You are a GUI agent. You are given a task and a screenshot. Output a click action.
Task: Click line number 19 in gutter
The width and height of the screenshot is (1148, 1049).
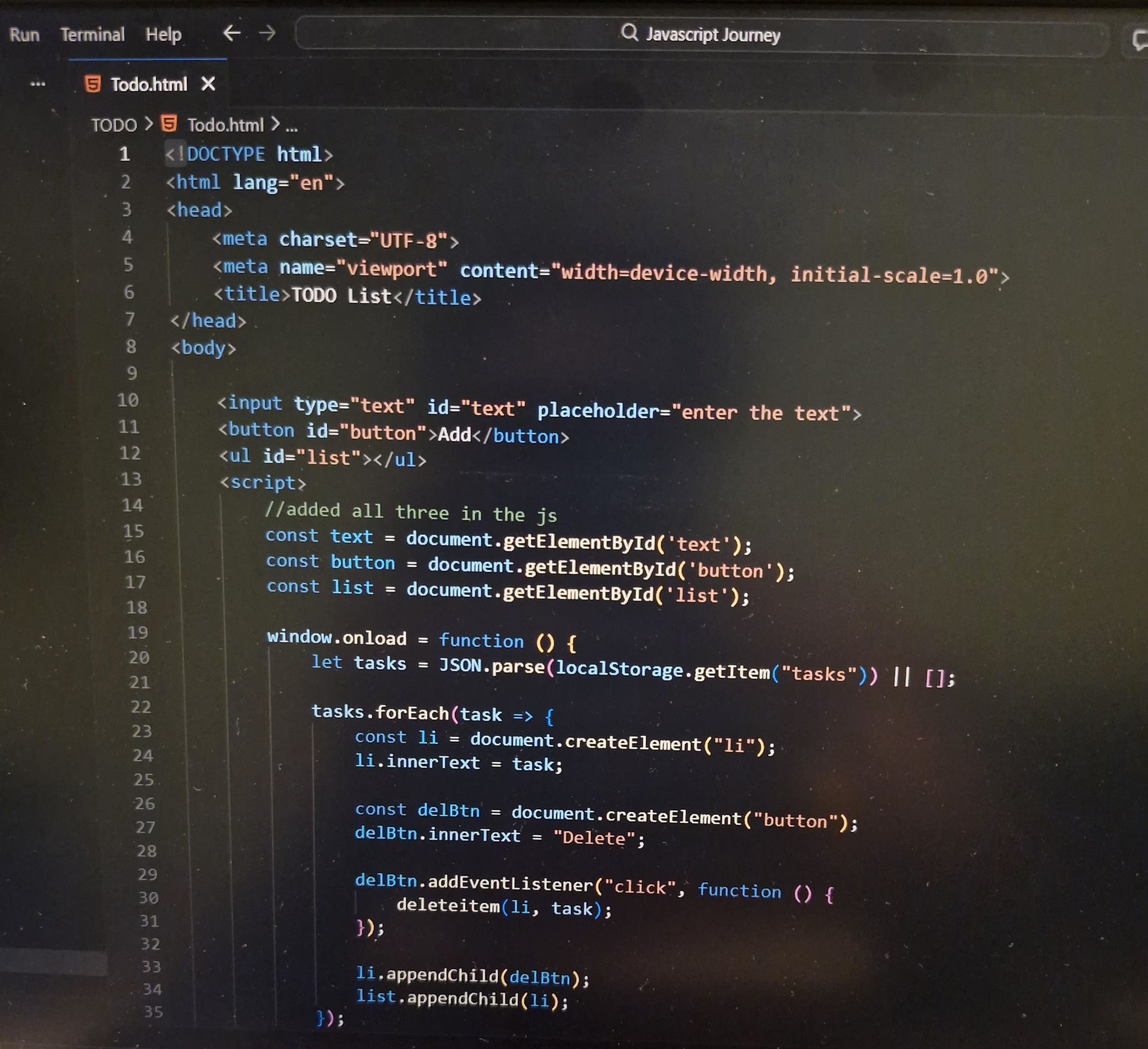click(x=137, y=632)
